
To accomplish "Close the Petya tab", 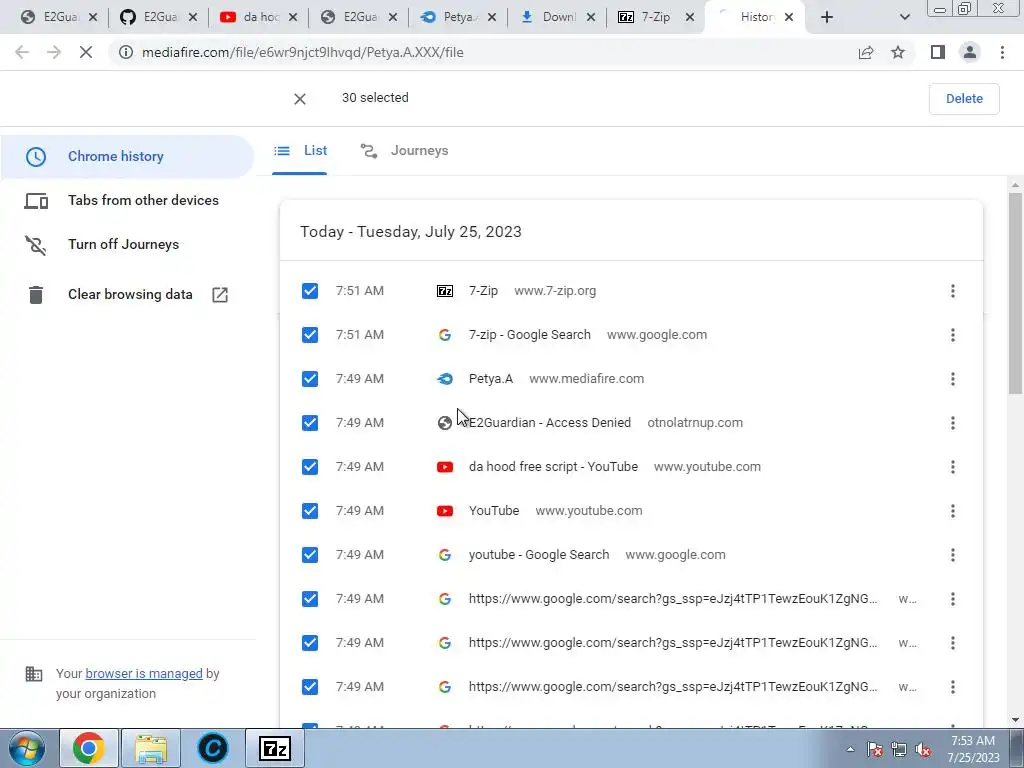I will pos(492,18).
